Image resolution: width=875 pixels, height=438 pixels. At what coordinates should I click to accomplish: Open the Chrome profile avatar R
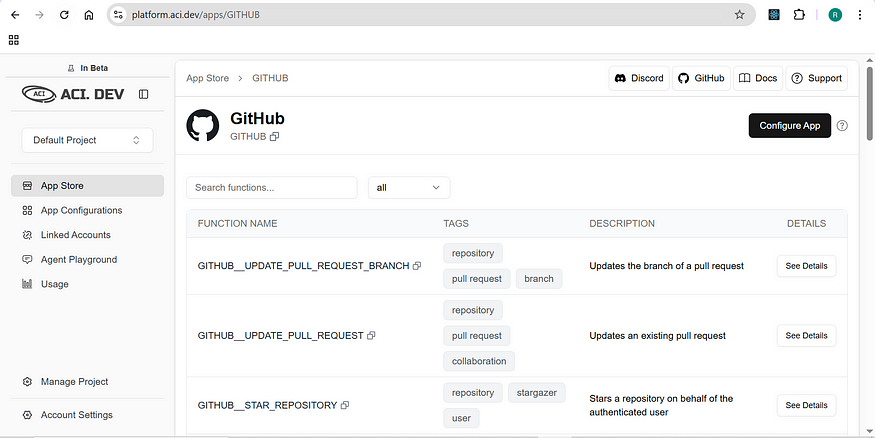pyautogui.click(x=835, y=15)
